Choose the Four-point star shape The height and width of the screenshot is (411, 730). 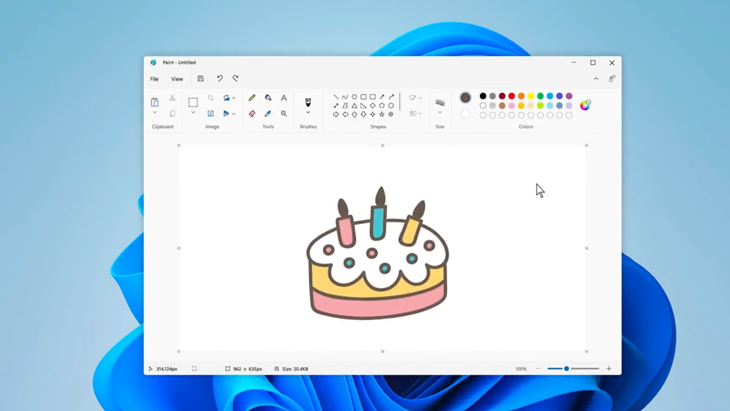pos(372,115)
